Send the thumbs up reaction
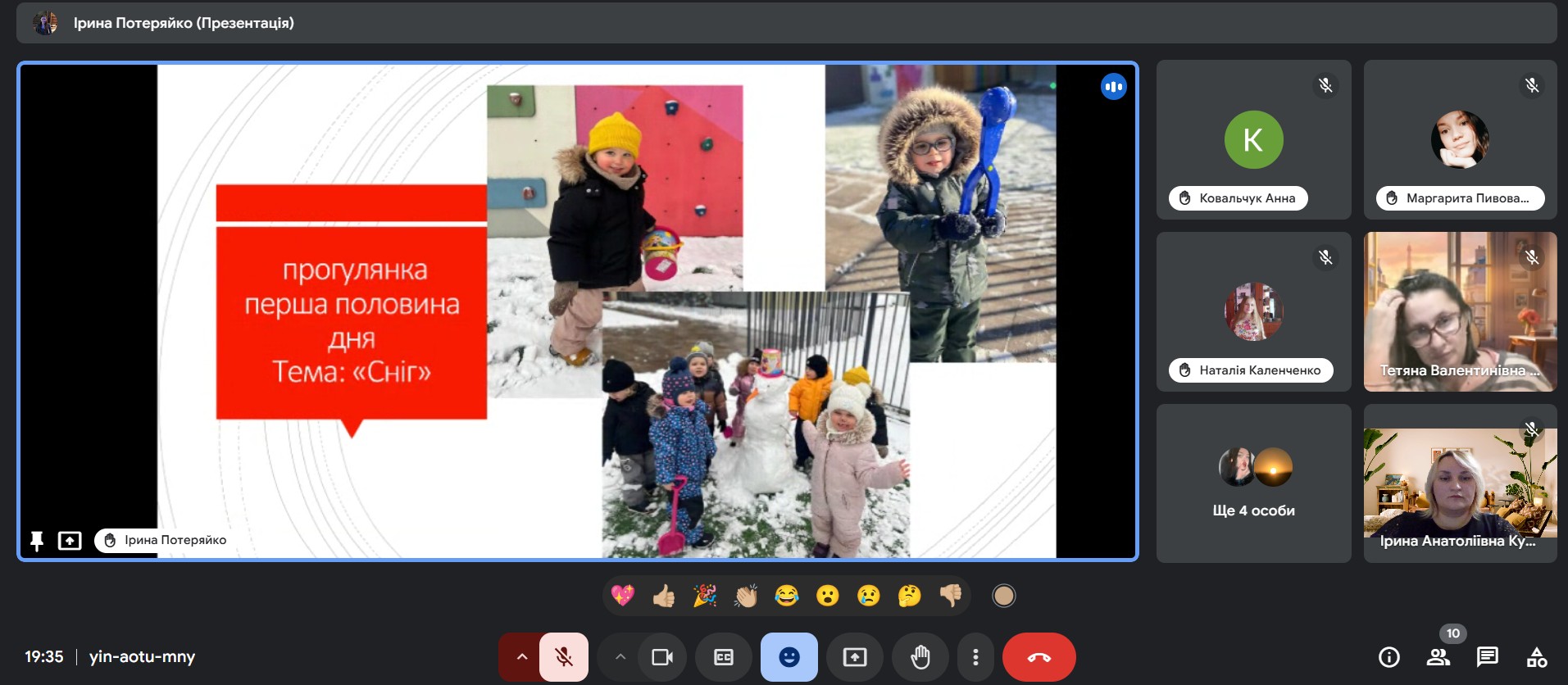The image size is (1568, 685). pos(664,596)
